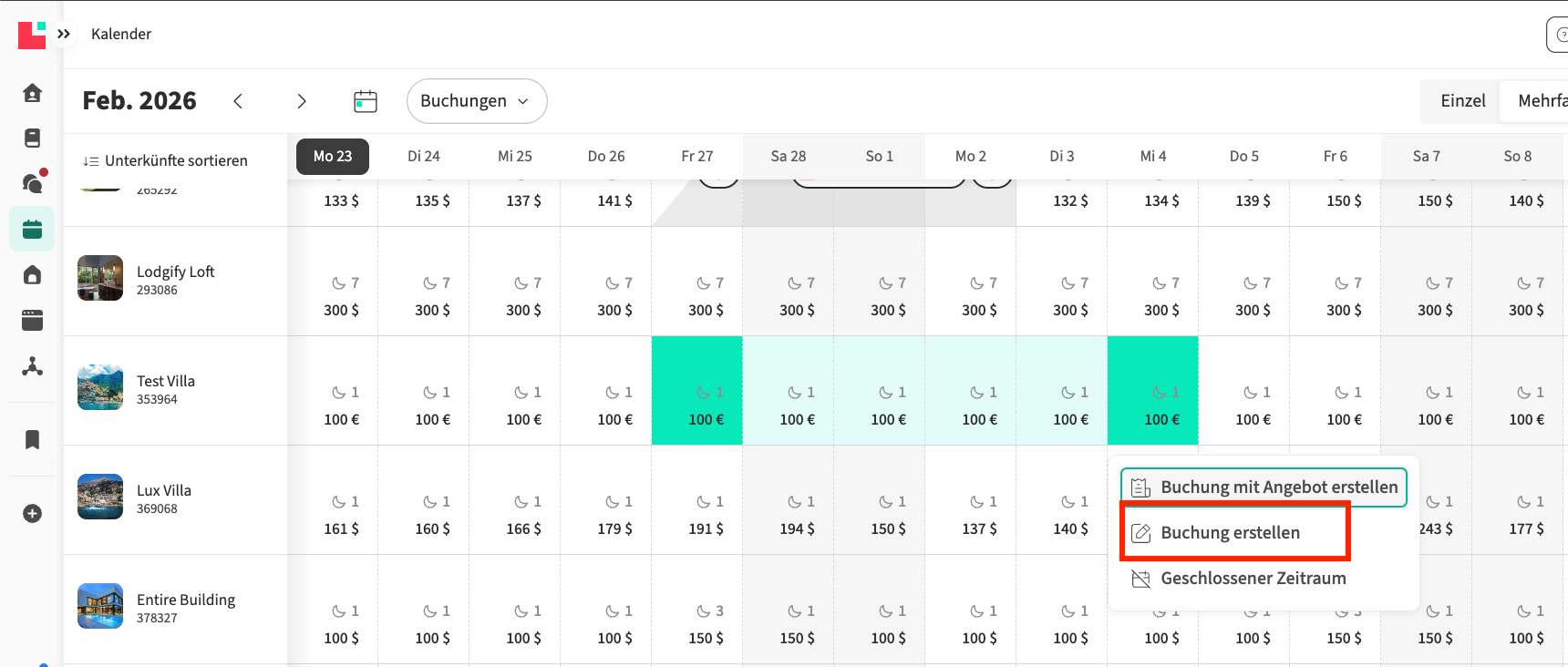Open the Home dashboard sidebar icon
The image size is (1568, 667).
32,93
